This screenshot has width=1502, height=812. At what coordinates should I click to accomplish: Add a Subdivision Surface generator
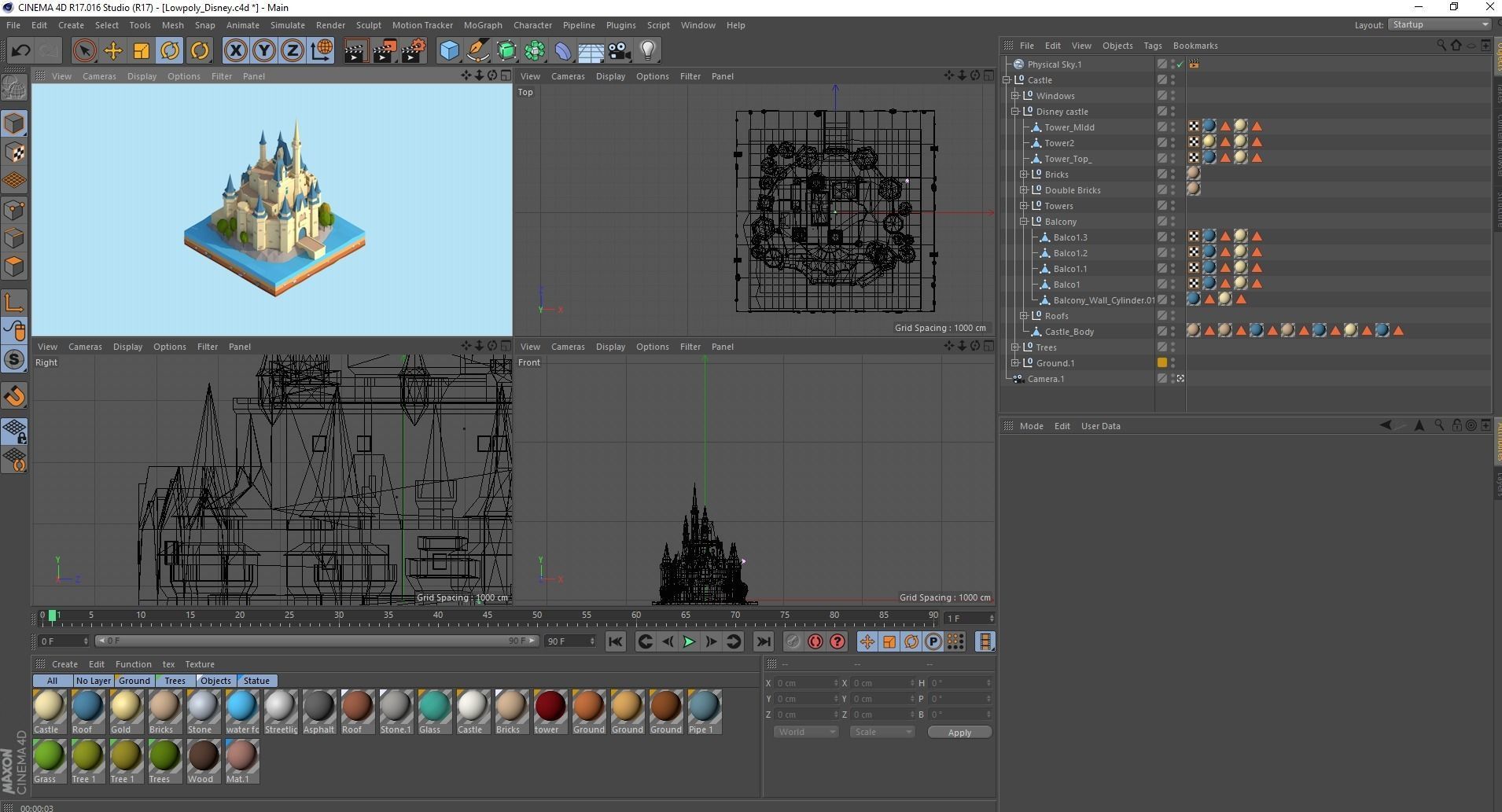click(506, 51)
